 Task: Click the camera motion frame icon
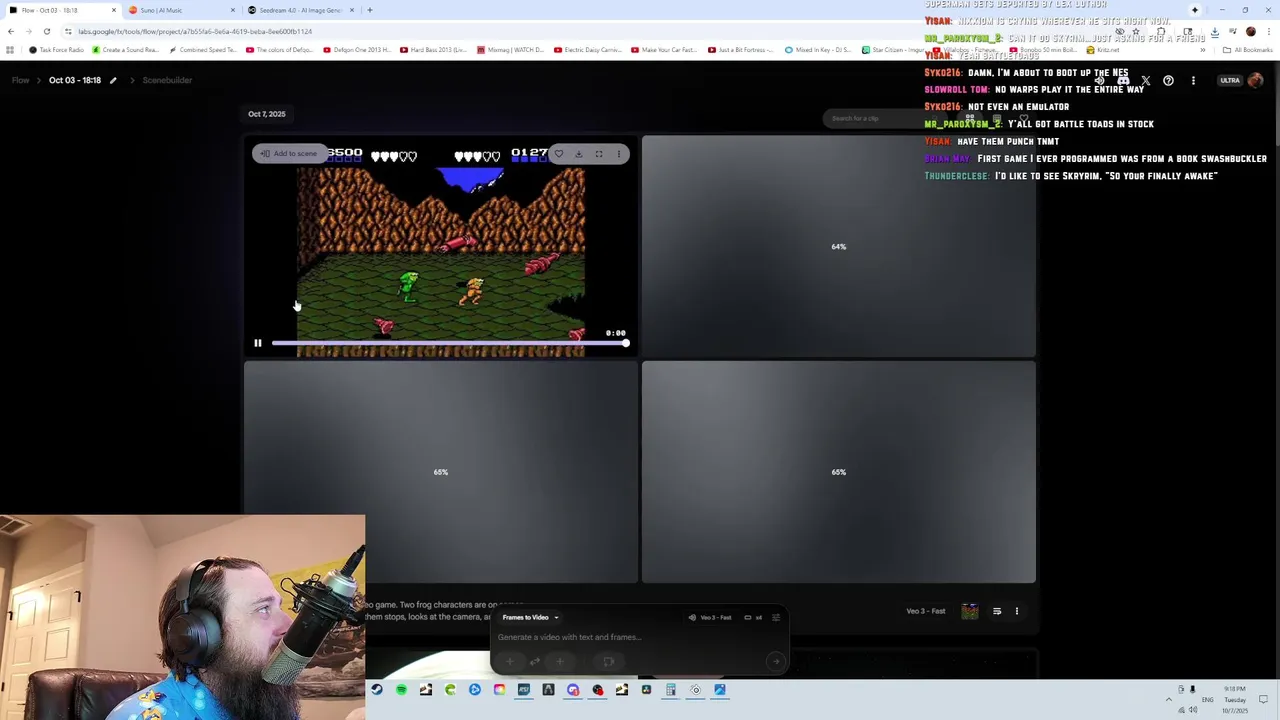pos(608,661)
